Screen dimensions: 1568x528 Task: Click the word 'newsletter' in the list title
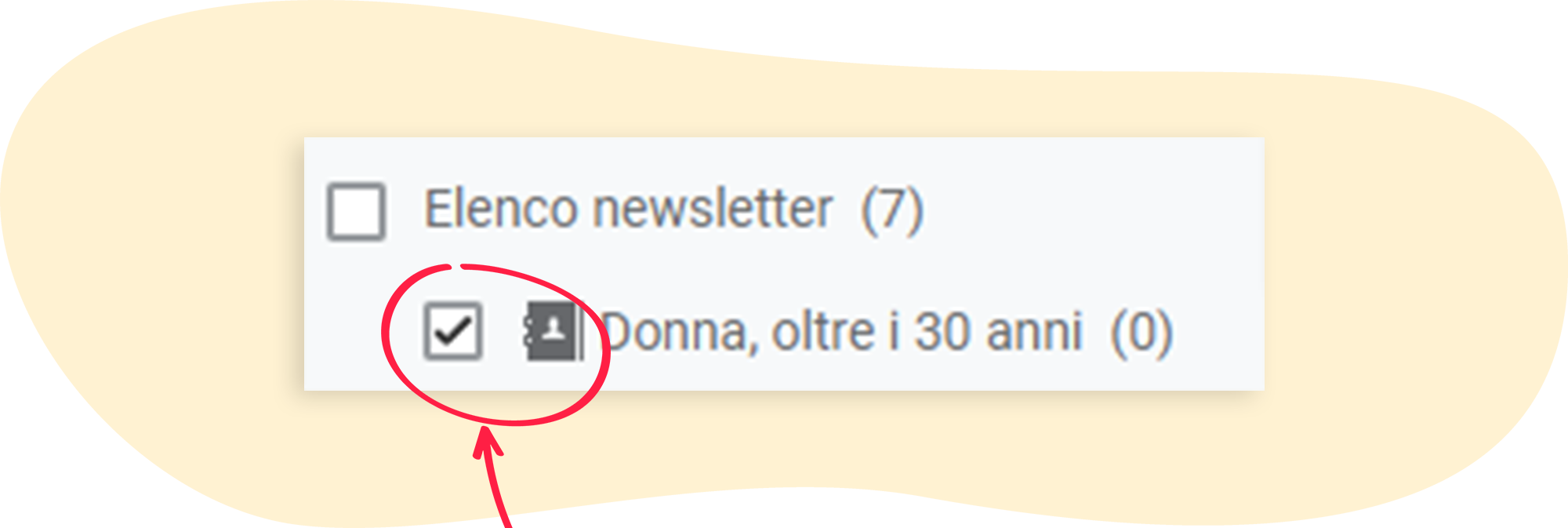713,209
